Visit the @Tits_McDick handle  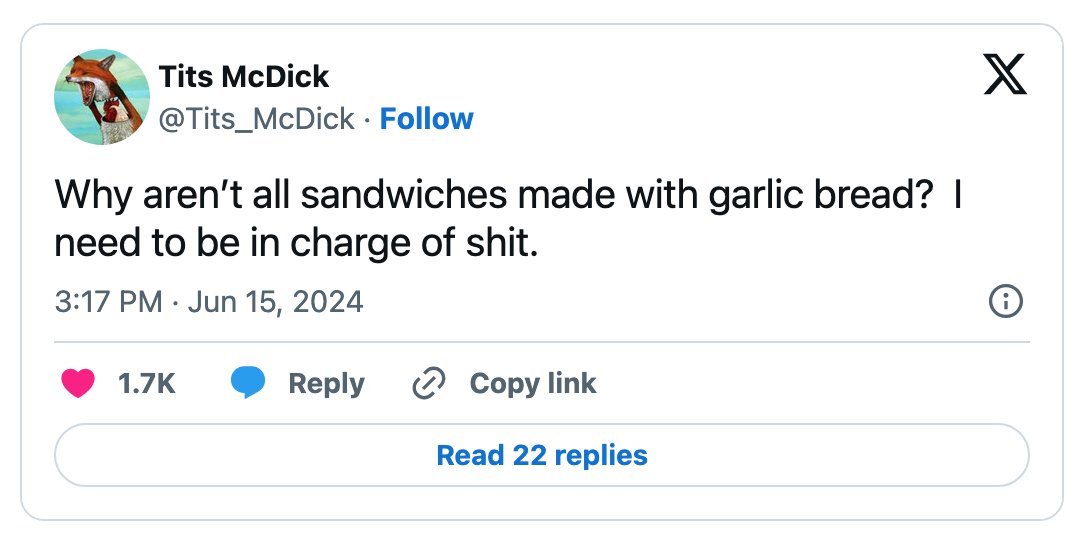point(256,119)
